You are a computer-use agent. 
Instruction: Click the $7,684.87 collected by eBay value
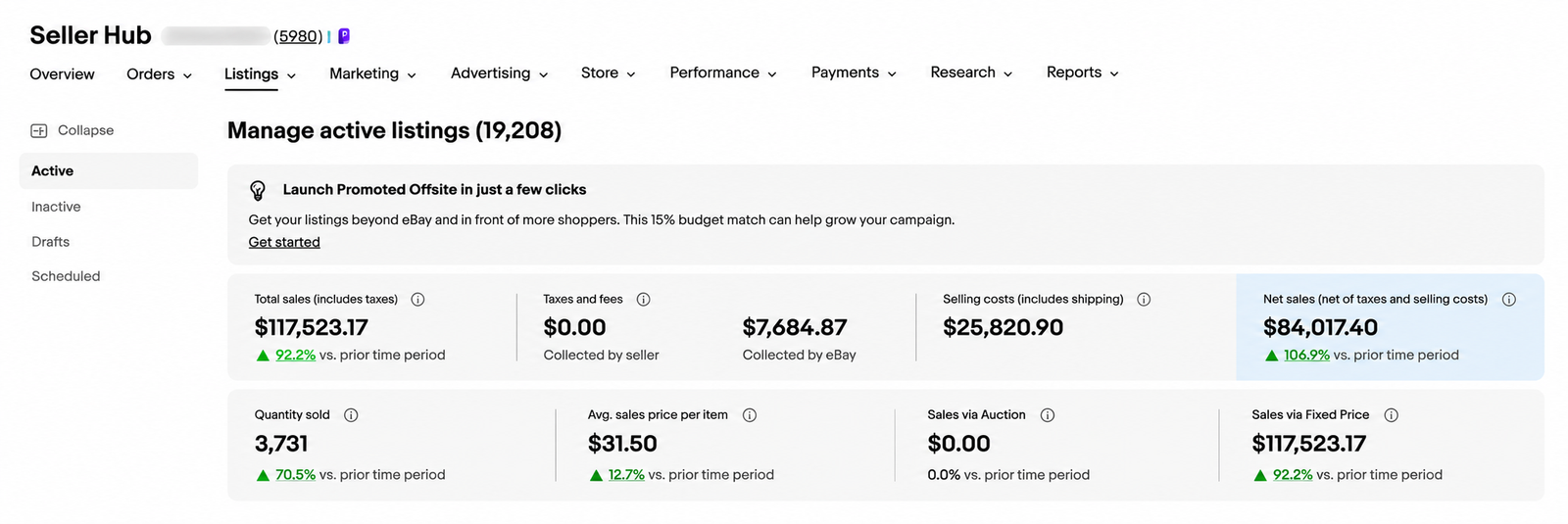point(795,328)
